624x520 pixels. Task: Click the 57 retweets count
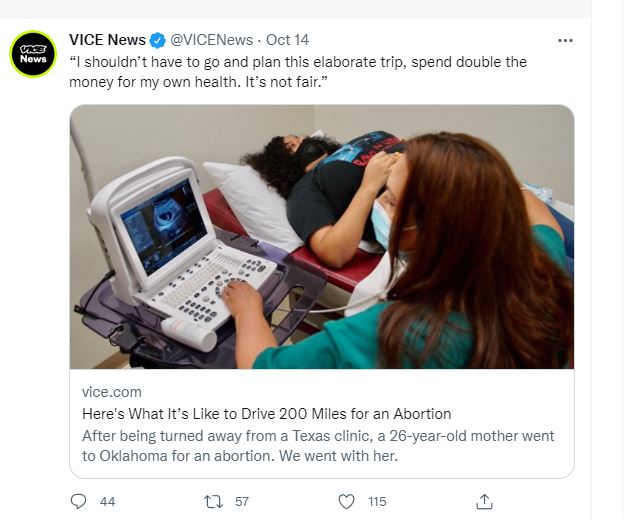click(242, 502)
